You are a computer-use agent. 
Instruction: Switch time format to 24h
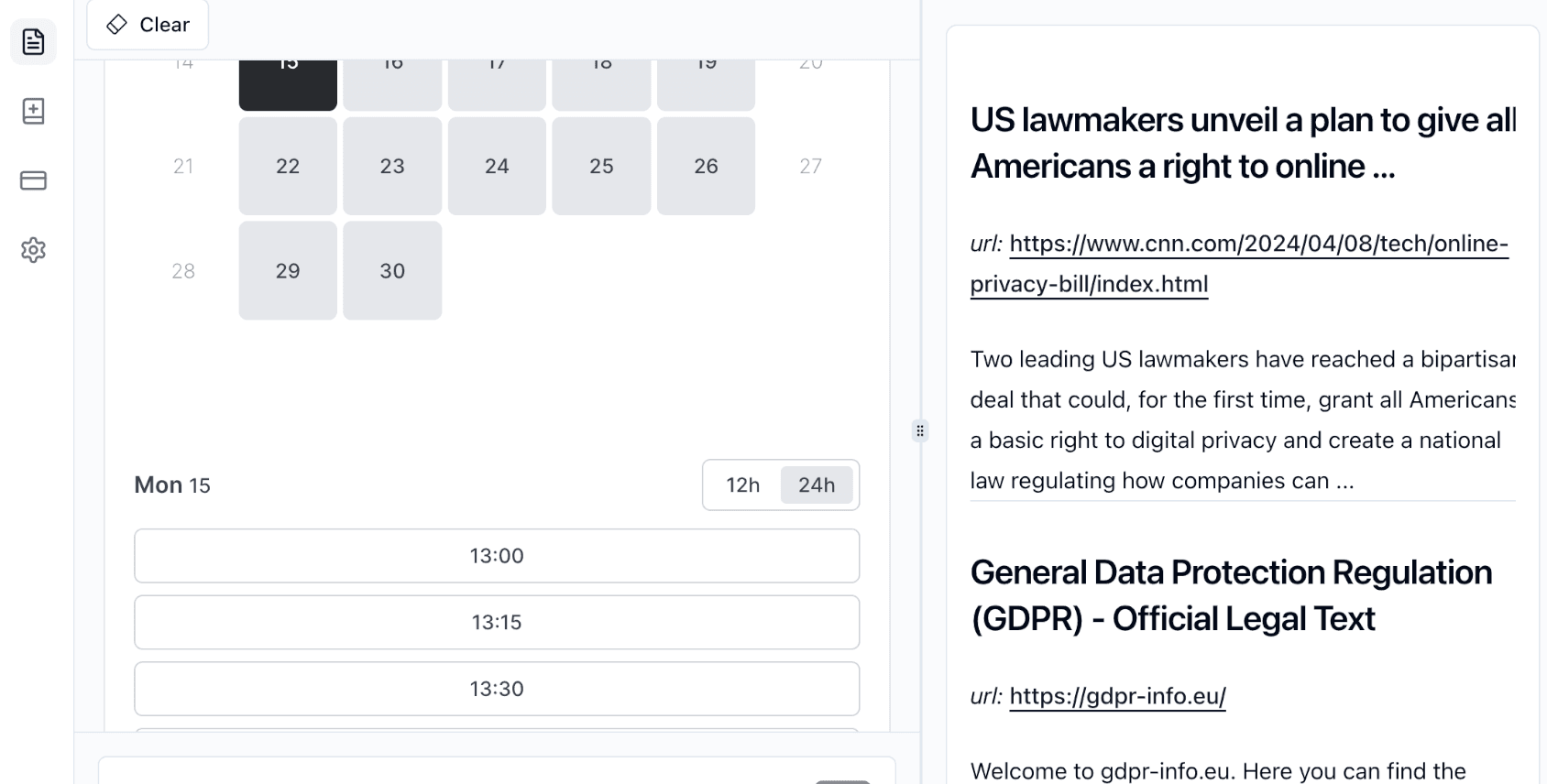point(816,485)
